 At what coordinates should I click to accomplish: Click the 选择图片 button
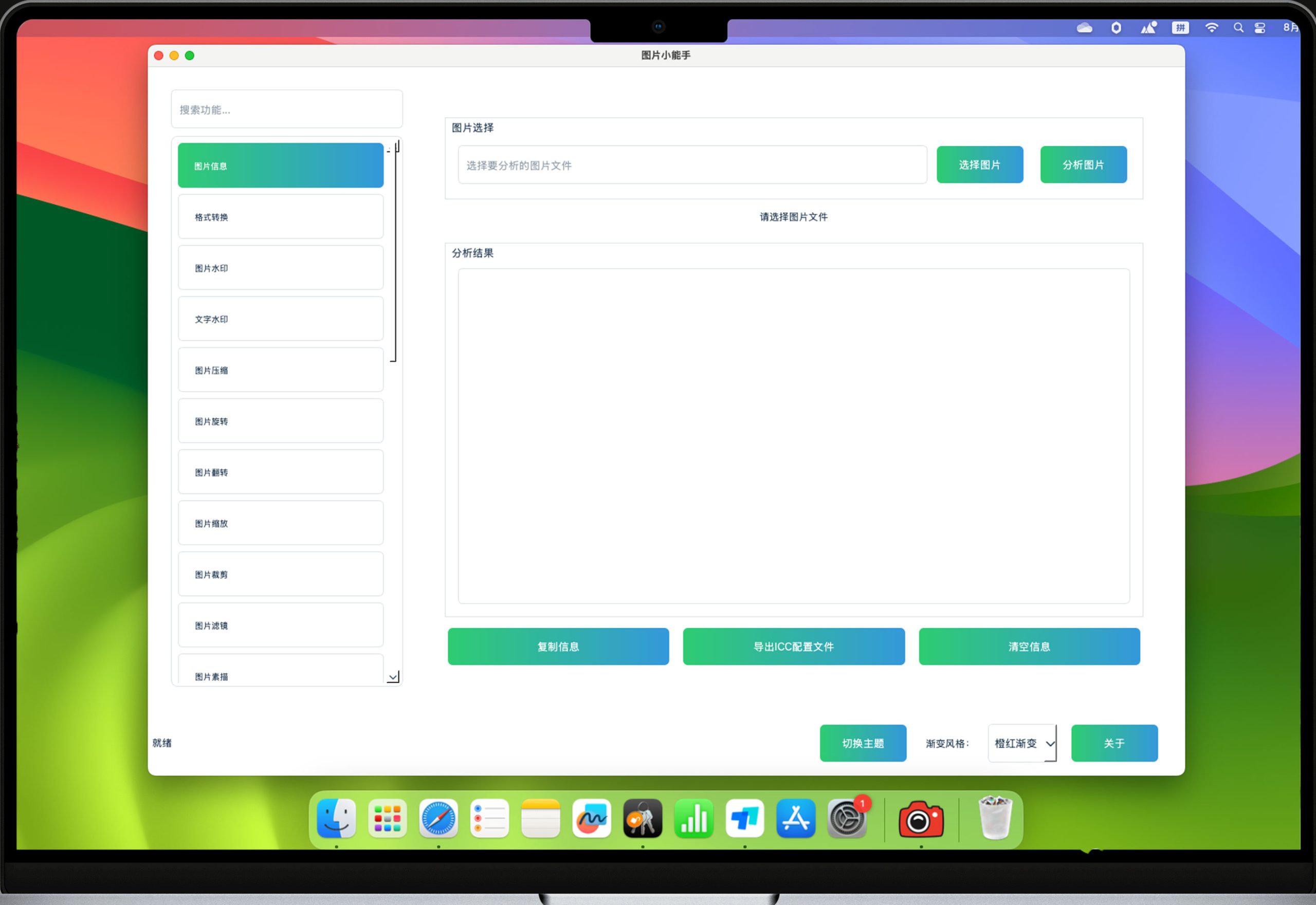coord(980,165)
